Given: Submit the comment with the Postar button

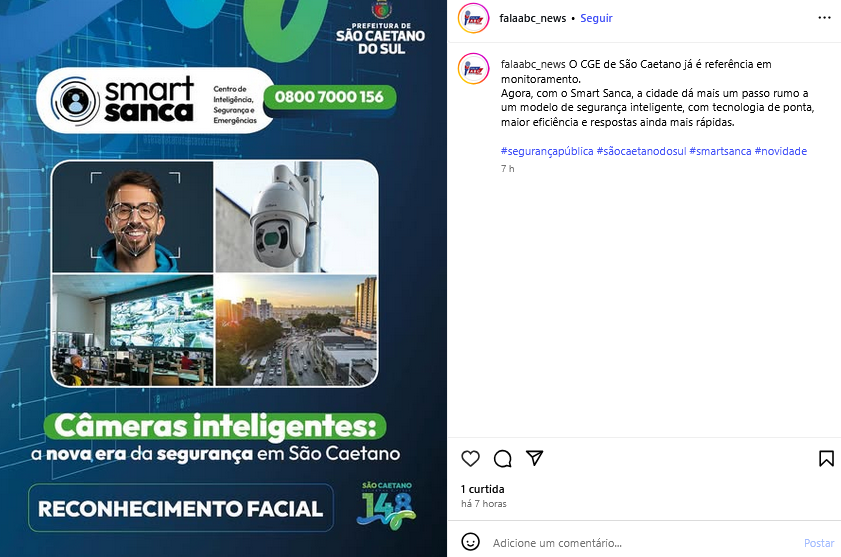Looking at the screenshot, I should [819, 543].
